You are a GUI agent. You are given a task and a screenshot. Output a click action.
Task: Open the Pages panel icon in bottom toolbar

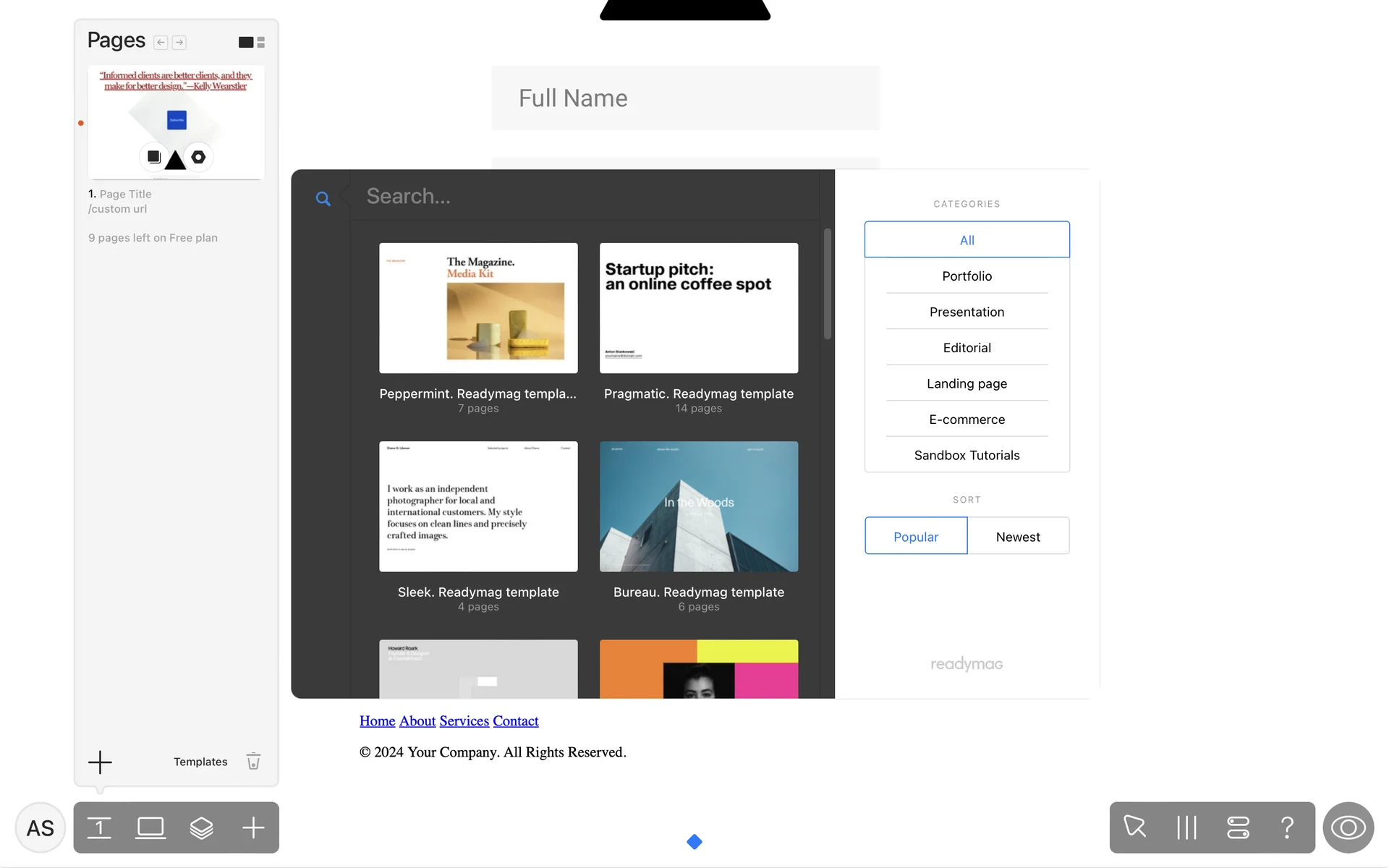(x=99, y=827)
